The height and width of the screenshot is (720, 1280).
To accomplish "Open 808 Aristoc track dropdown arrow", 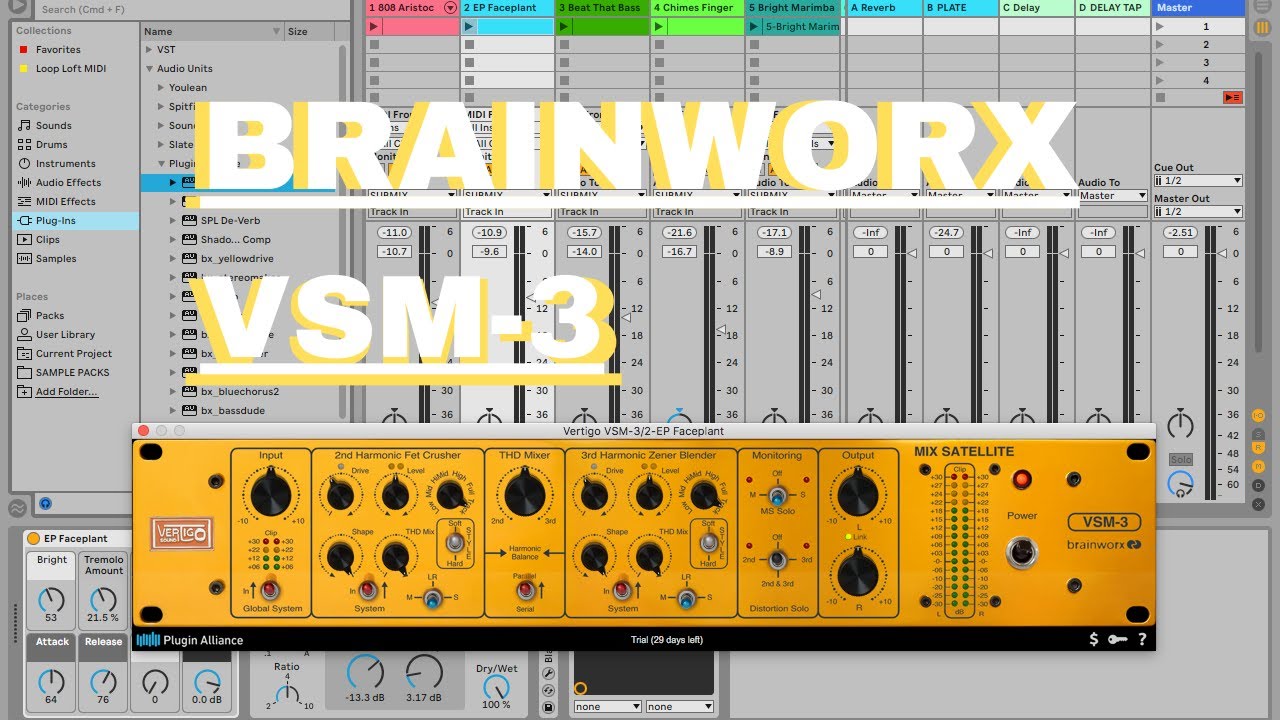I will coord(450,8).
